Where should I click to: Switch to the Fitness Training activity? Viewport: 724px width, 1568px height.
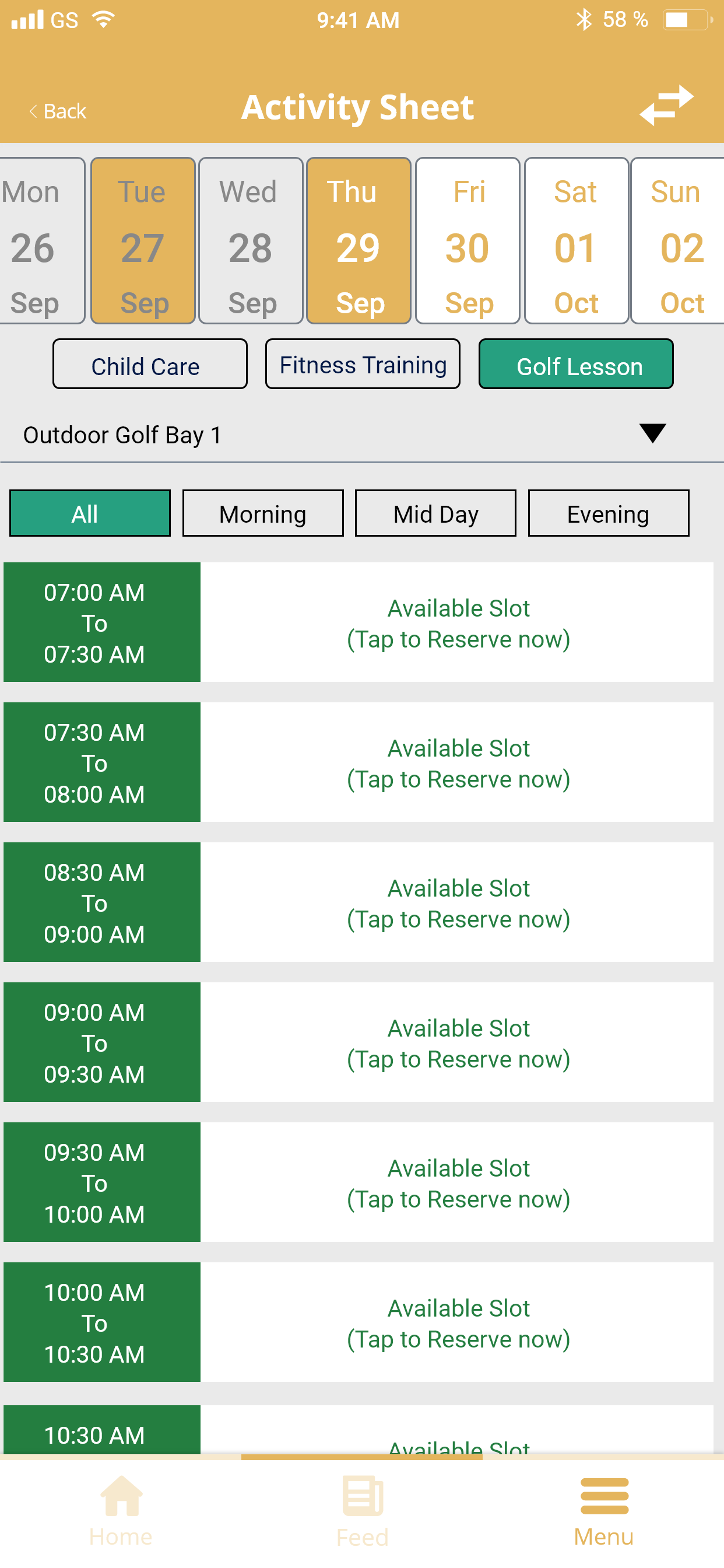(363, 364)
